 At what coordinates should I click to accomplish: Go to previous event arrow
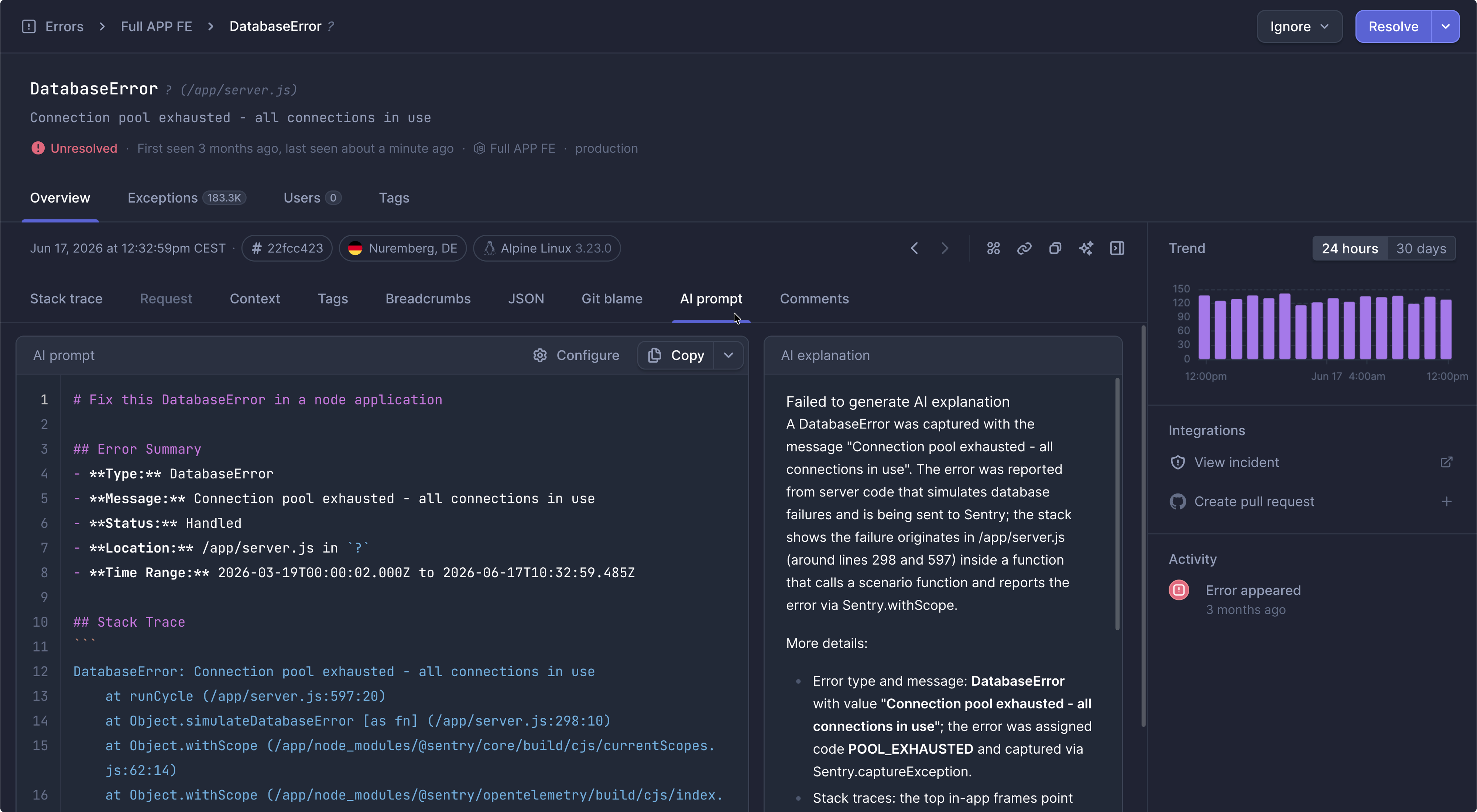[x=915, y=248]
